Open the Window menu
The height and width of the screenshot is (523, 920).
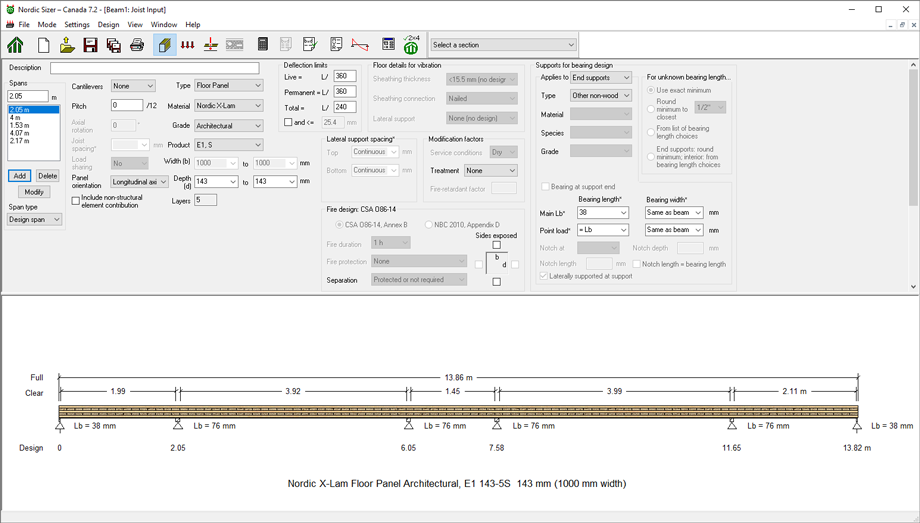[x=164, y=25]
